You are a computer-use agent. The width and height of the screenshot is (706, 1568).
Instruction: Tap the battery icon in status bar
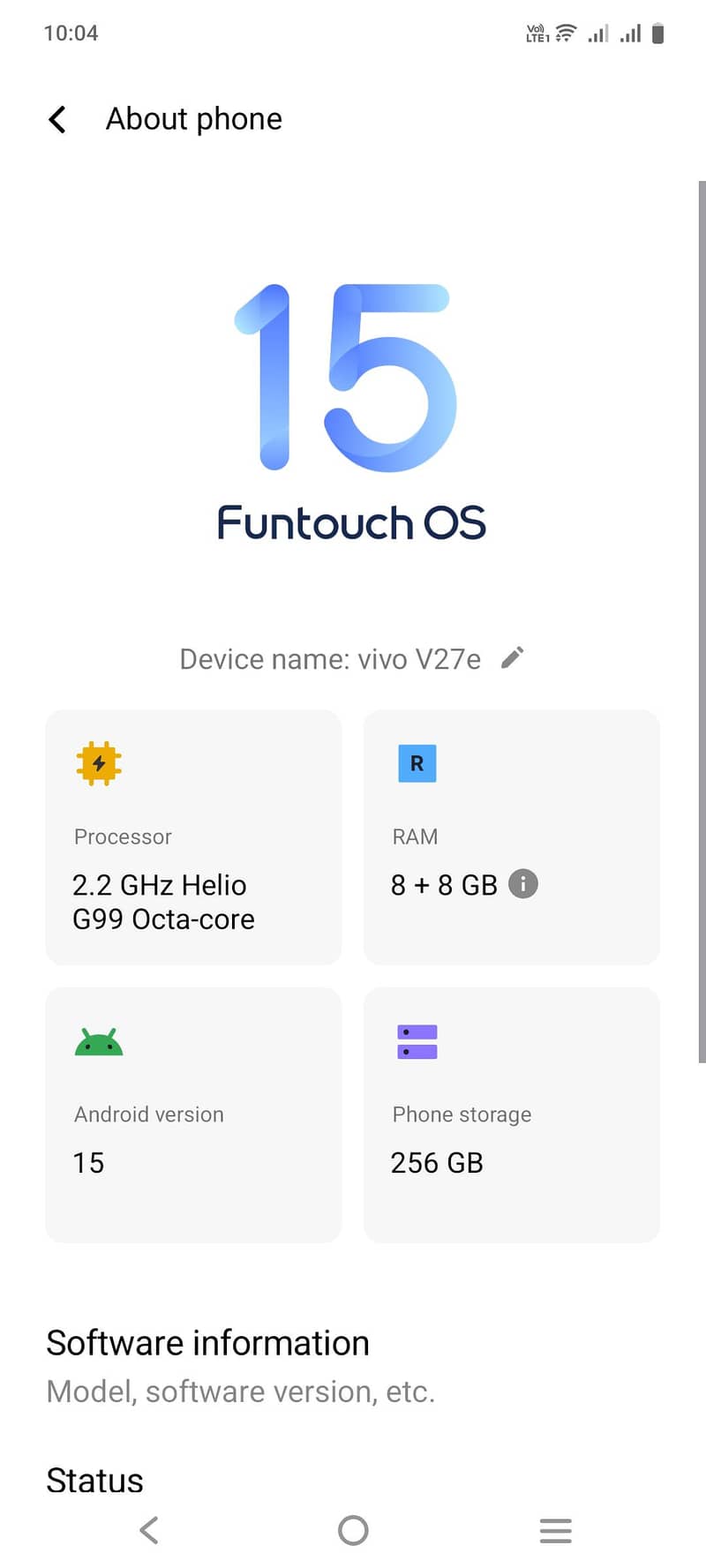657,34
